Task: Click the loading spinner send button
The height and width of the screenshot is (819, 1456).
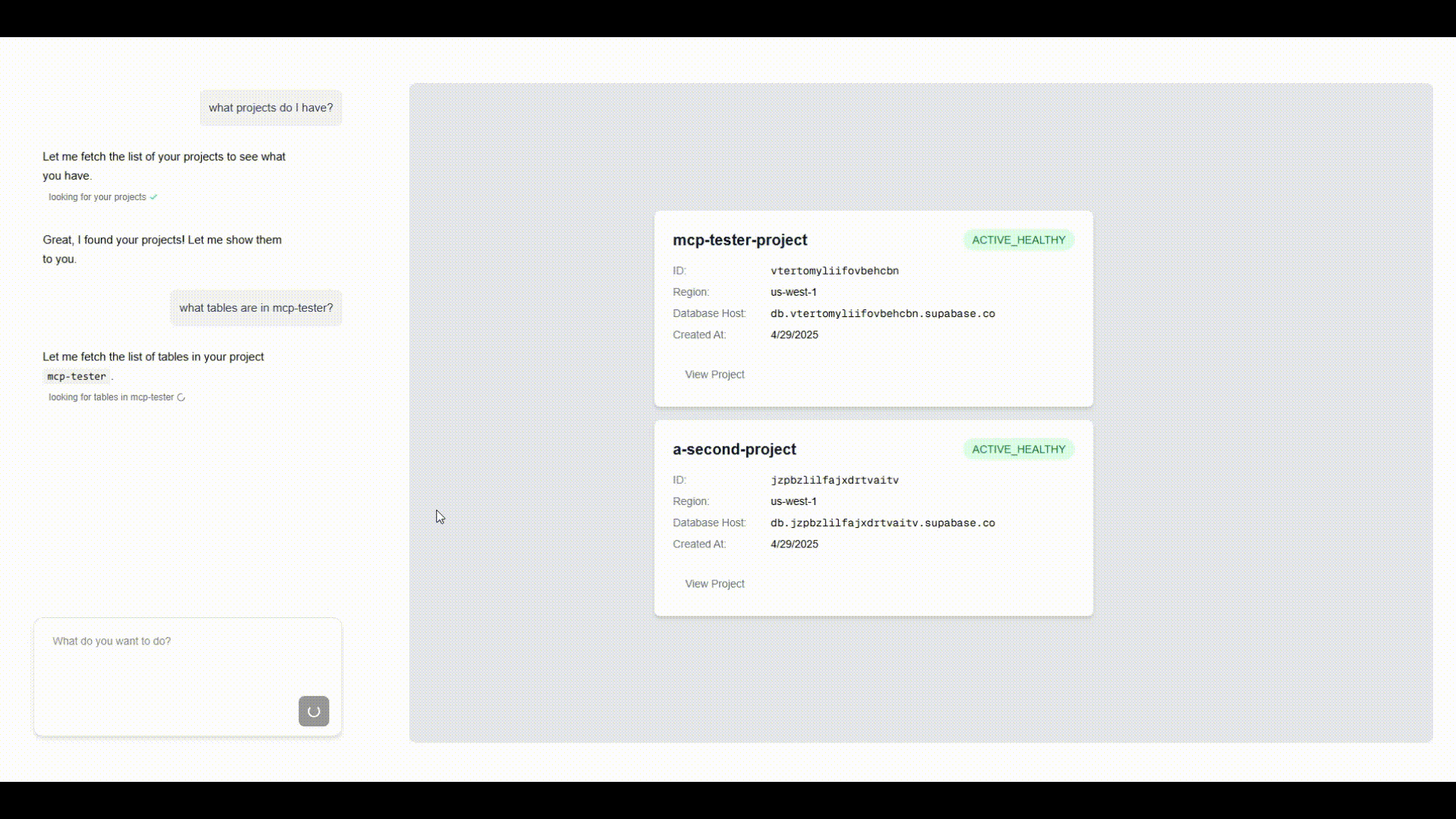Action: coord(313,711)
